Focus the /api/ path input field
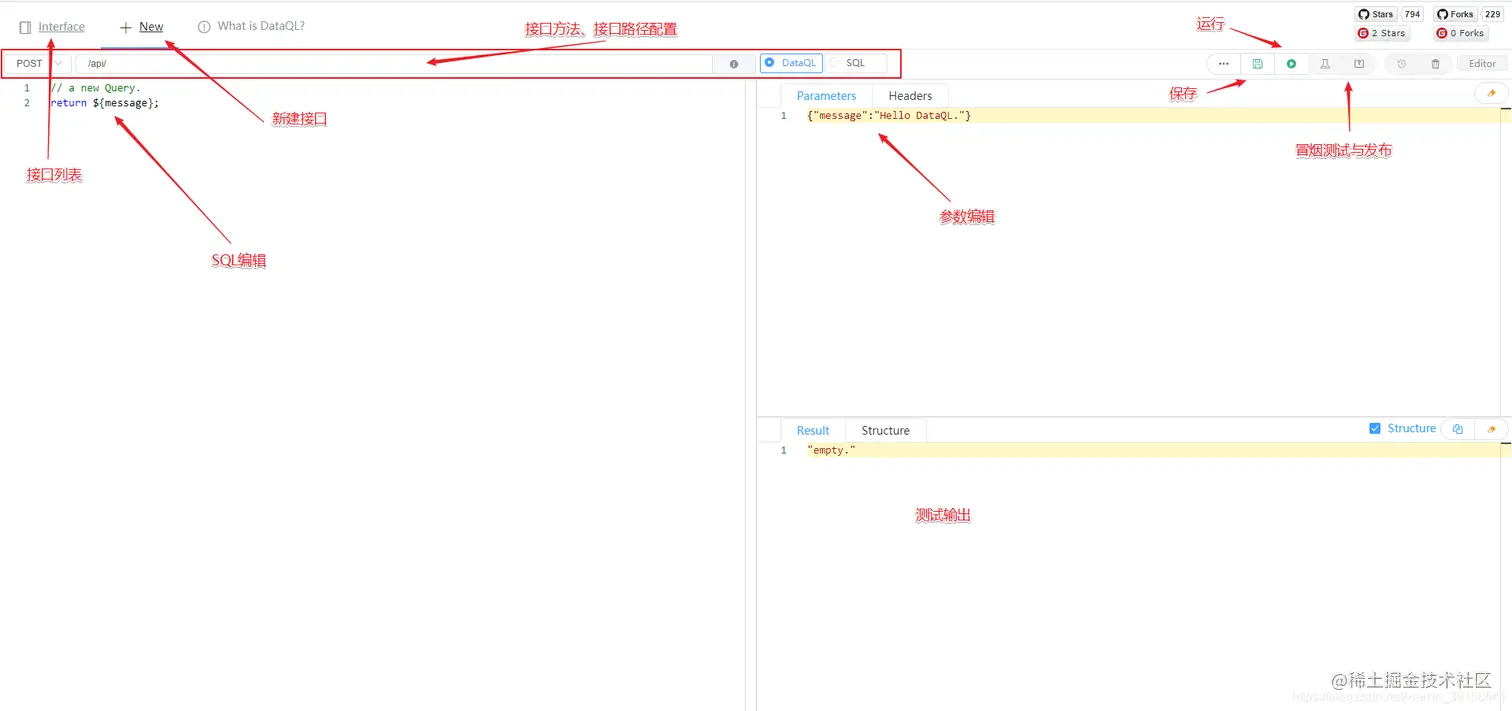 coord(394,63)
